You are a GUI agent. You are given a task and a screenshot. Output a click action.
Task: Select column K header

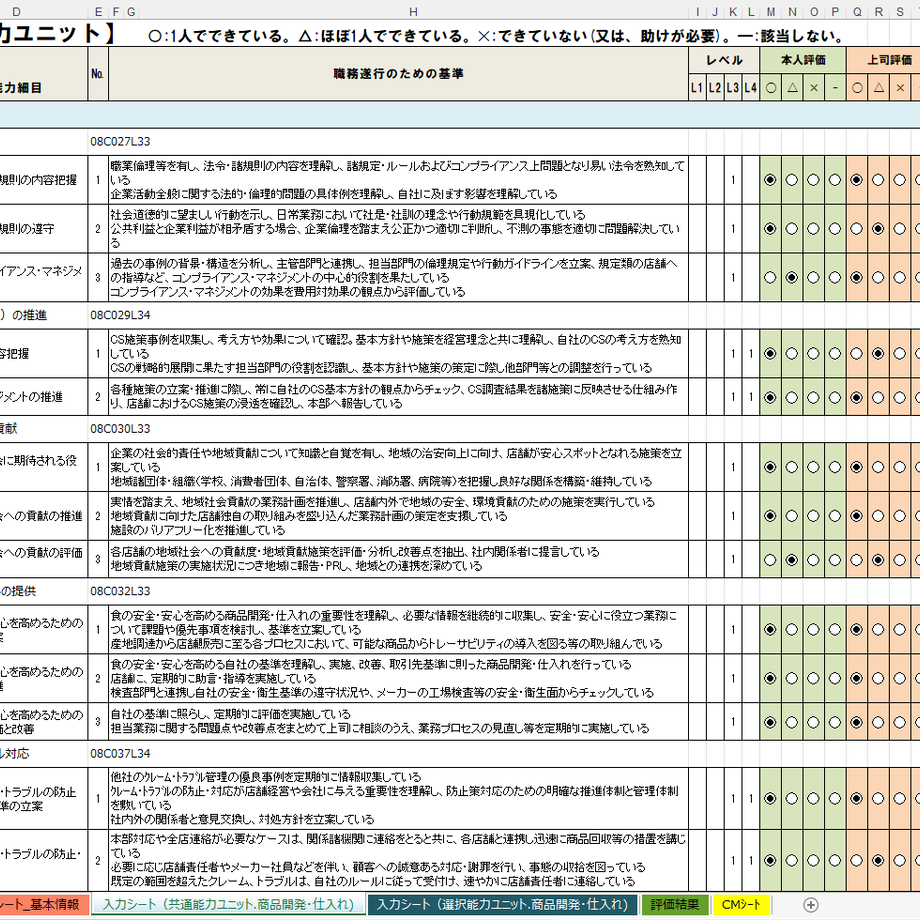click(733, 12)
